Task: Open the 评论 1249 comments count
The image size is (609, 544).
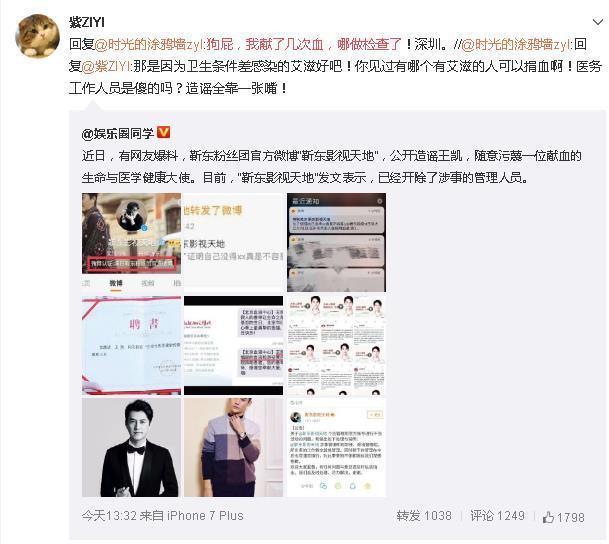Action: point(497,516)
